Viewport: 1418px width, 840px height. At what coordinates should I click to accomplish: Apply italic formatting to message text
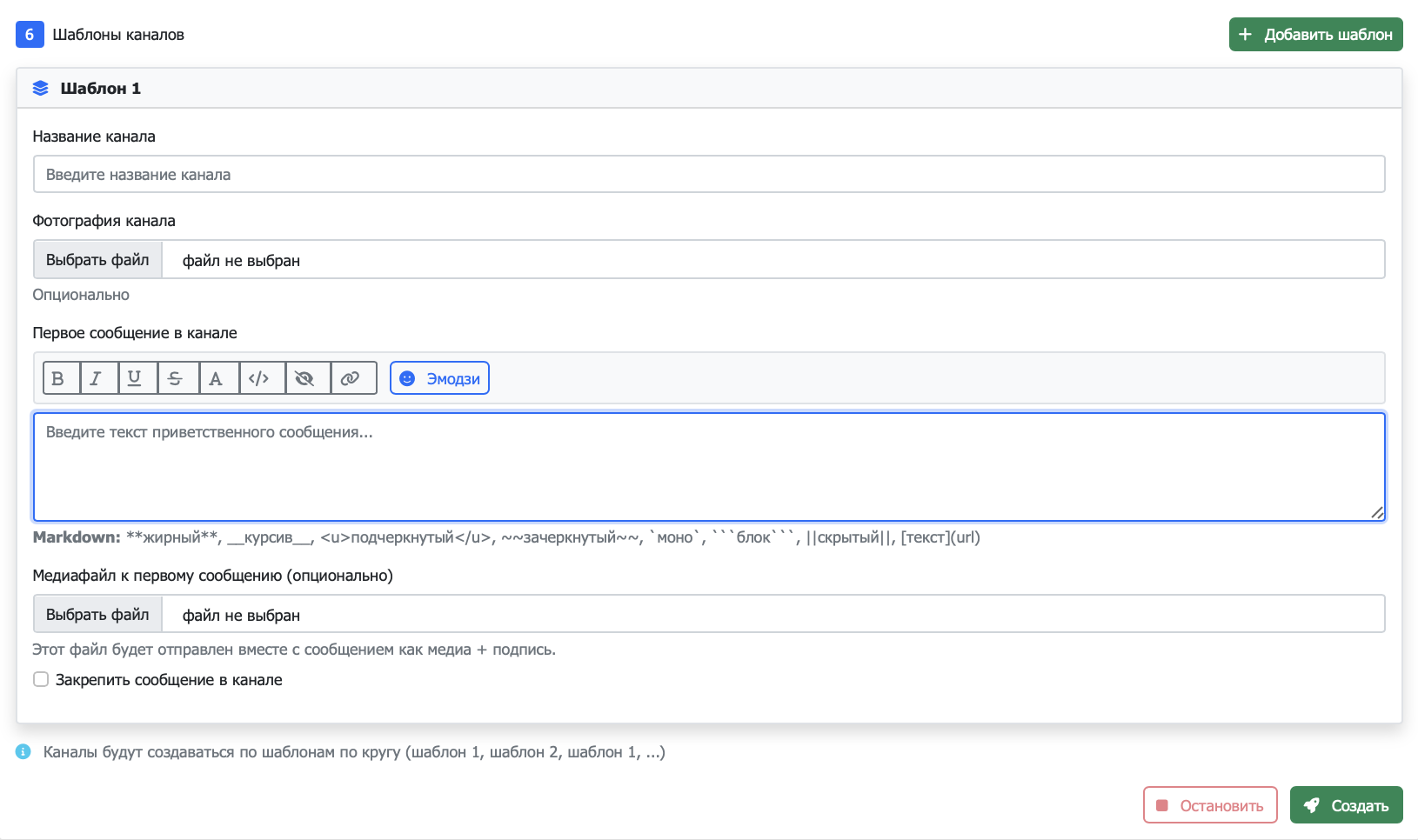point(97,378)
